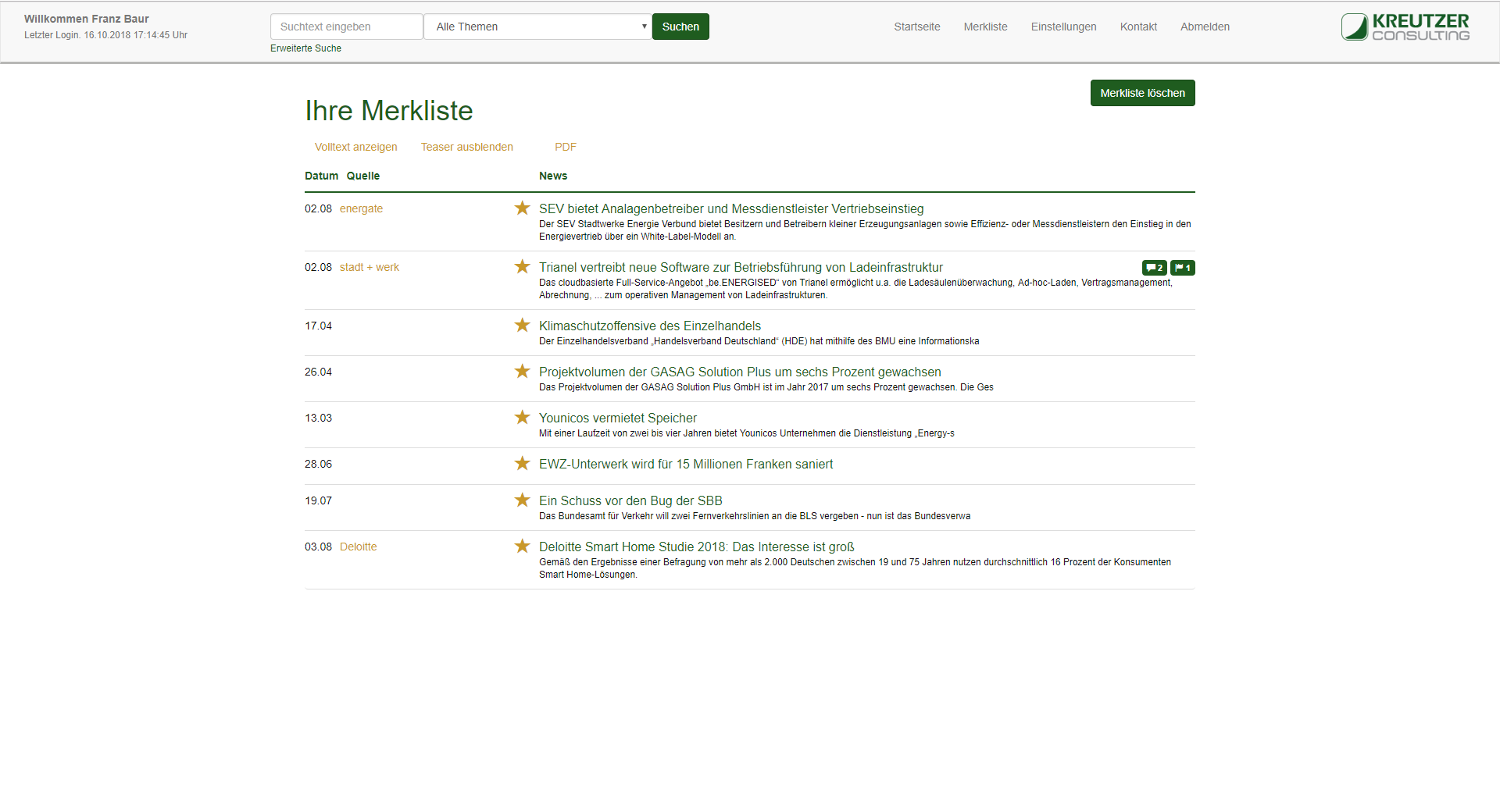Click the flag badge on Trianel article
The image size is (1500, 812).
coord(1182,268)
